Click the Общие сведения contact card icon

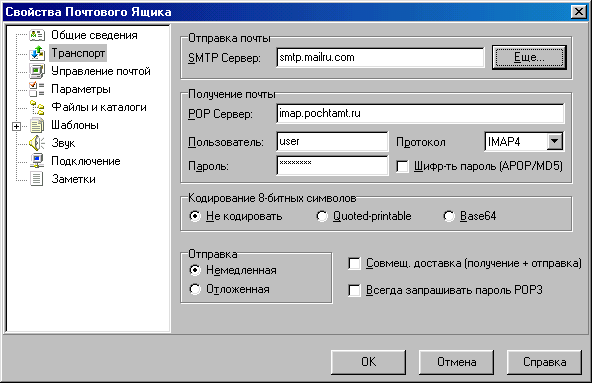pyautogui.click(x=37, y=35)
